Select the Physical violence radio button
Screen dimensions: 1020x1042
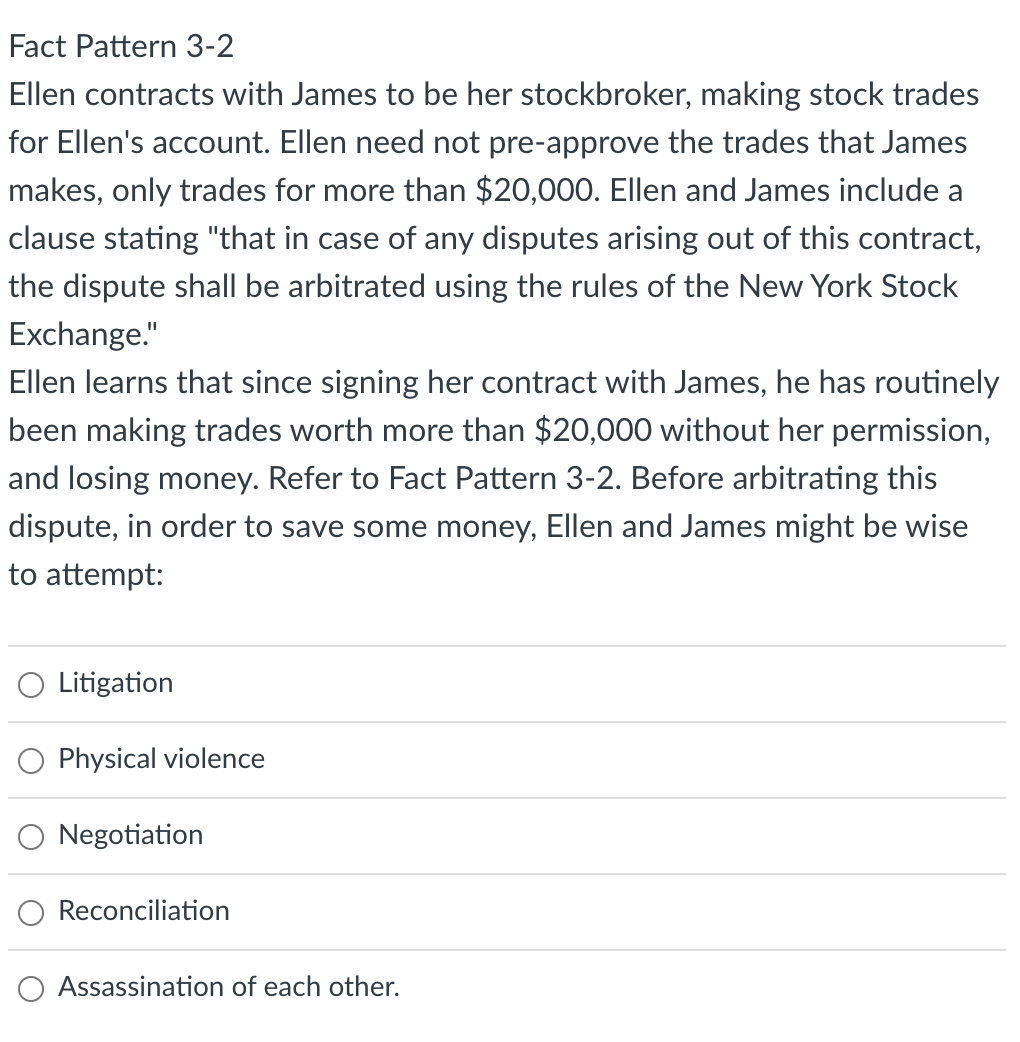pyautogui.click(x=30, y=761)
